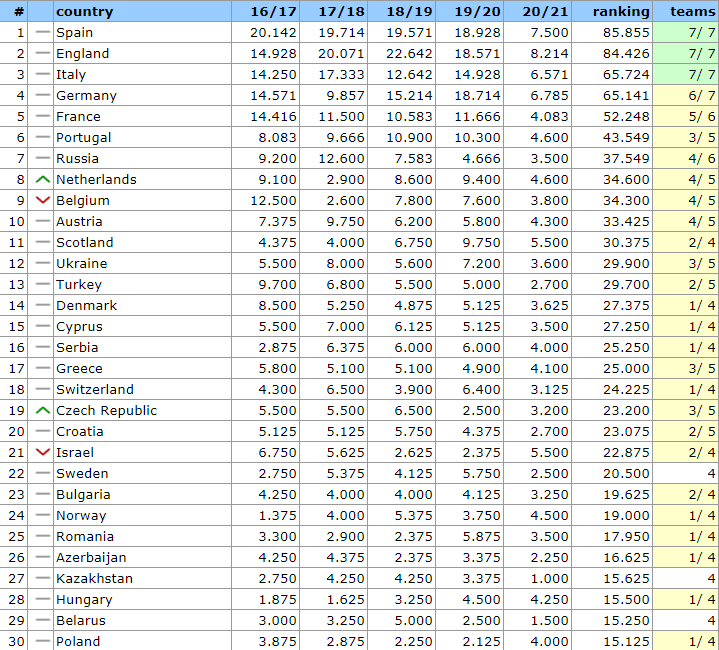Open the Portugal country link
The height and width of the screenshot is (650, 719).
[x=84, y=138]
